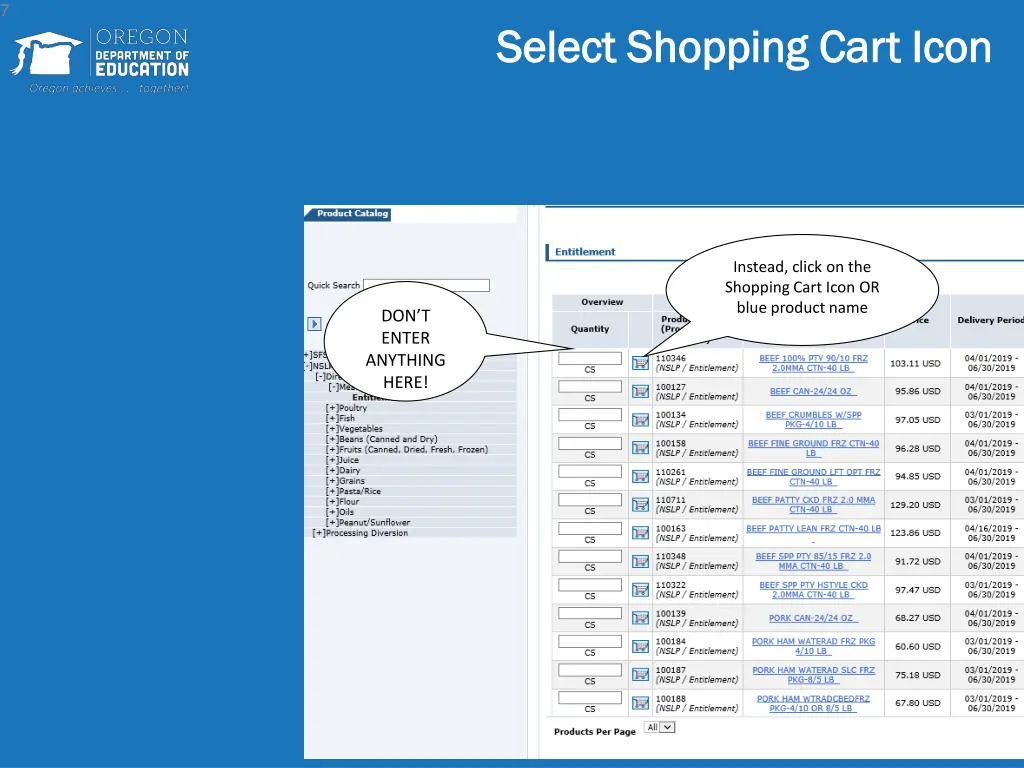This screenshot has width=1024, height=768.
Task: Click quantity field for product 110711
Action: point(590,500)
